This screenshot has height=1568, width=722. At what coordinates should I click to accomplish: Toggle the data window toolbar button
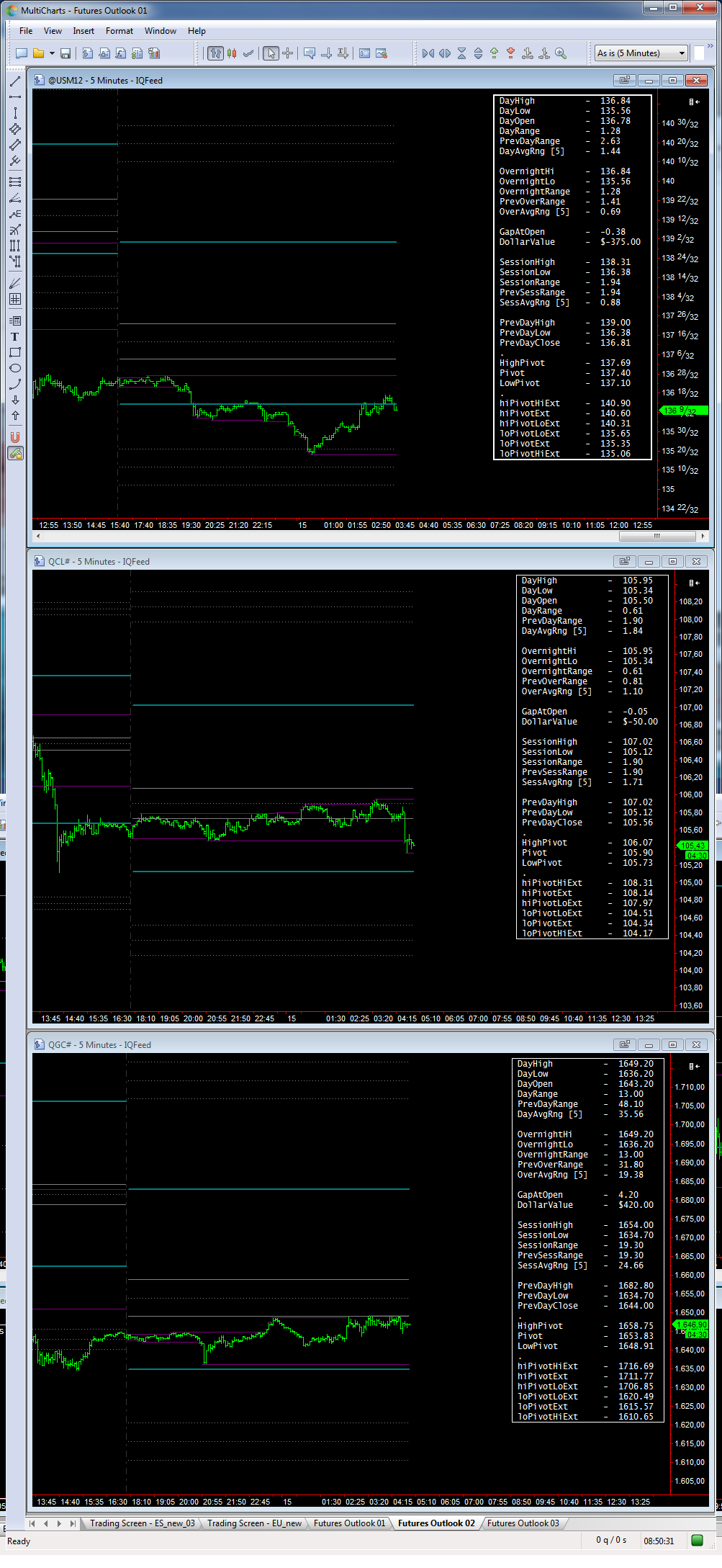[x=365, y=53]
